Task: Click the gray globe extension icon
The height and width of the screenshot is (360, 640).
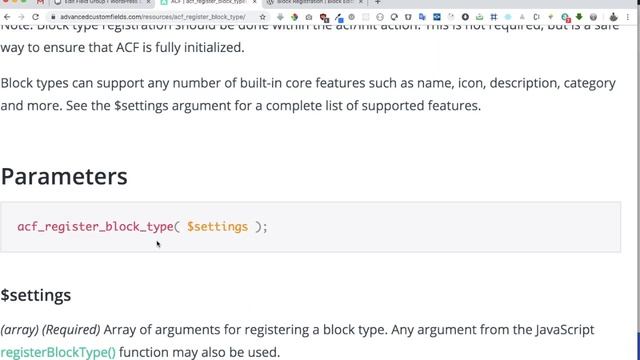Action: [593, 17]
